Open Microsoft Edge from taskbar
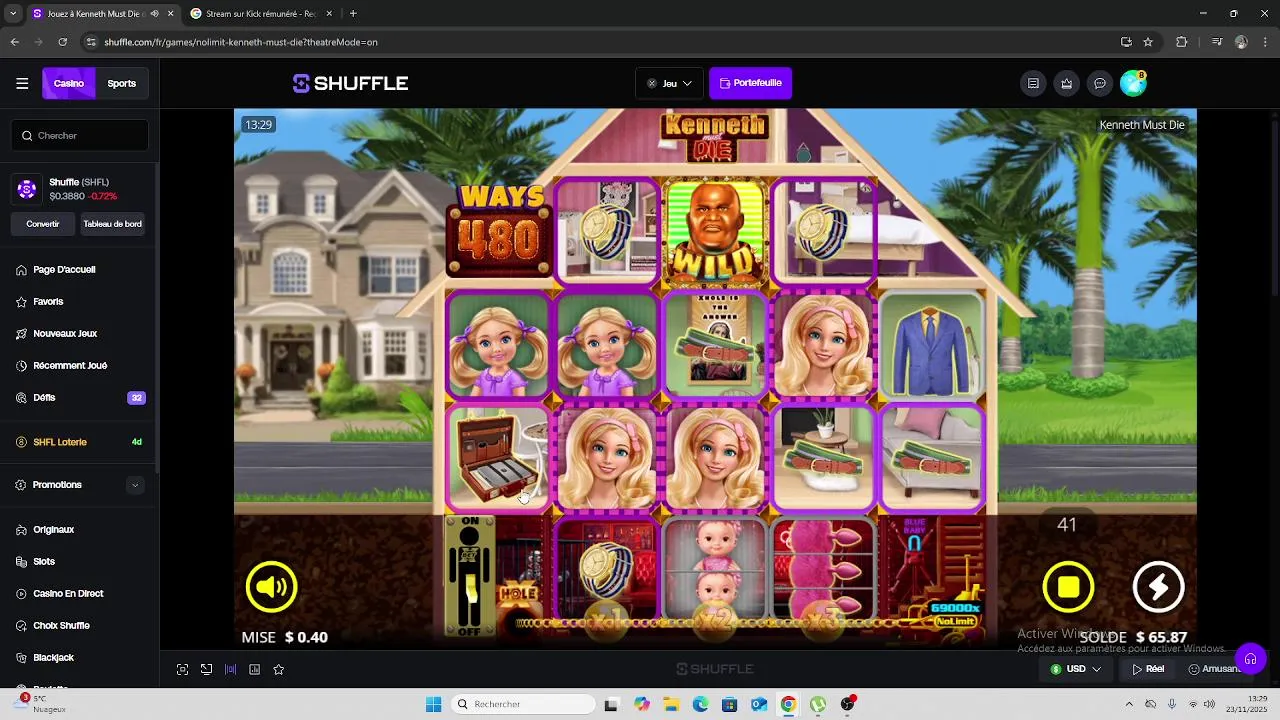Viewport: 1280px width, 720px height. 700,705
